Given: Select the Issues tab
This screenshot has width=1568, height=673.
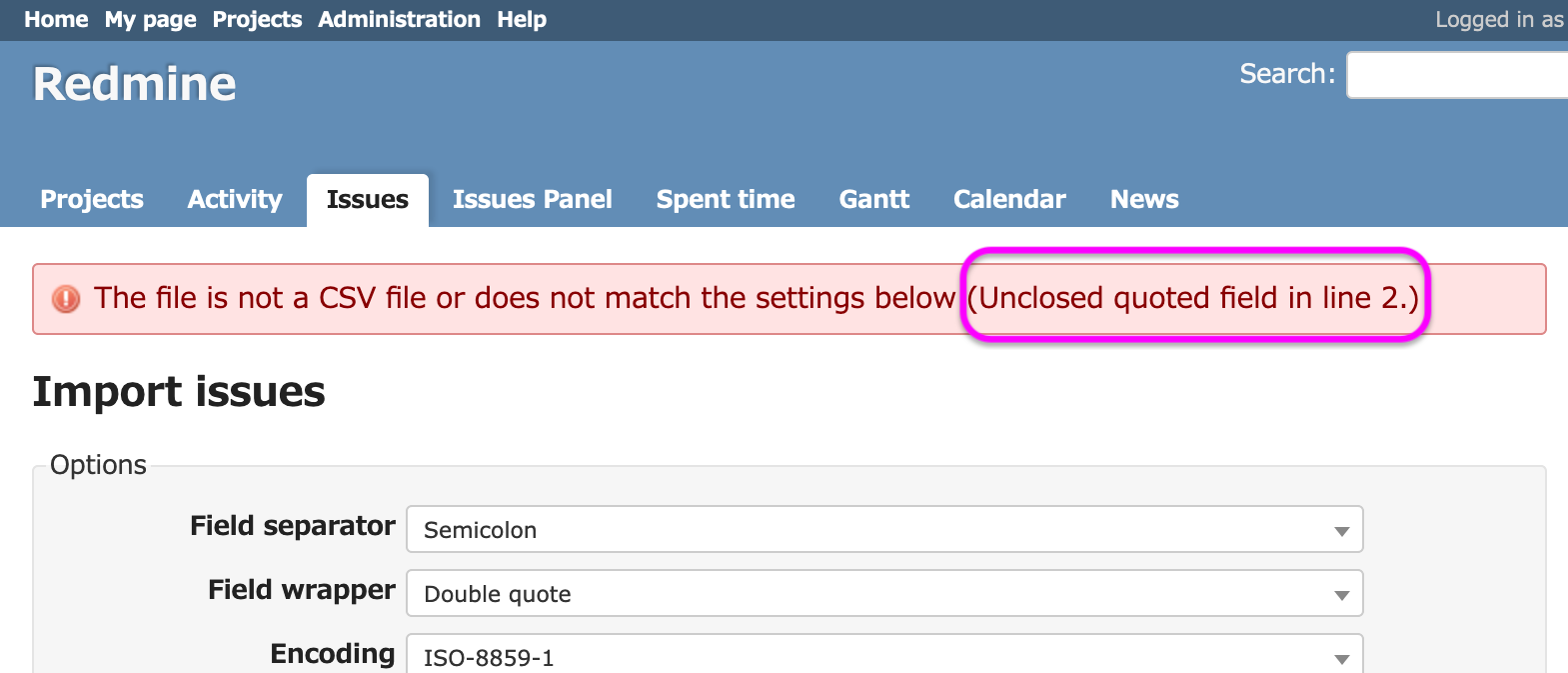Looking at the screenshot, I should [368, 199].
